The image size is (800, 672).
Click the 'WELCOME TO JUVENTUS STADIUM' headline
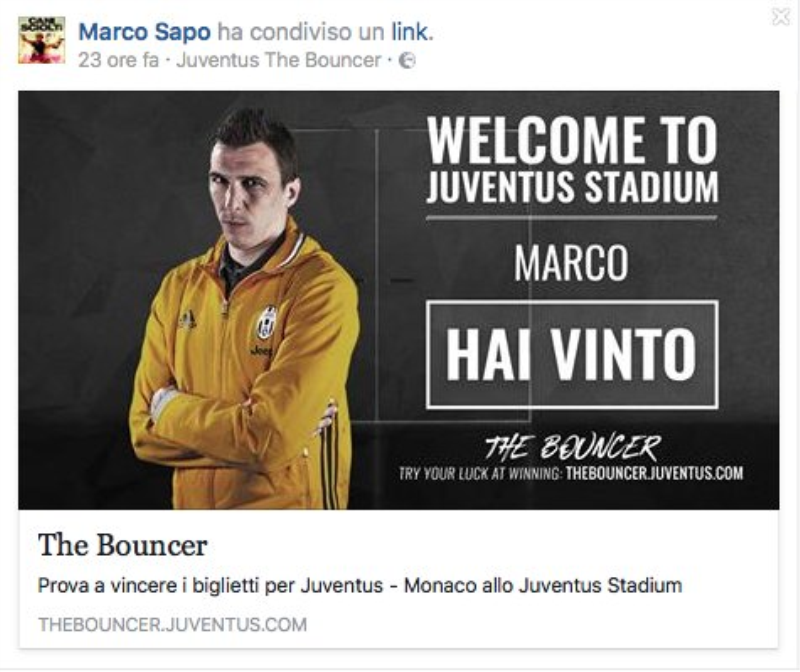coord(572,160)
